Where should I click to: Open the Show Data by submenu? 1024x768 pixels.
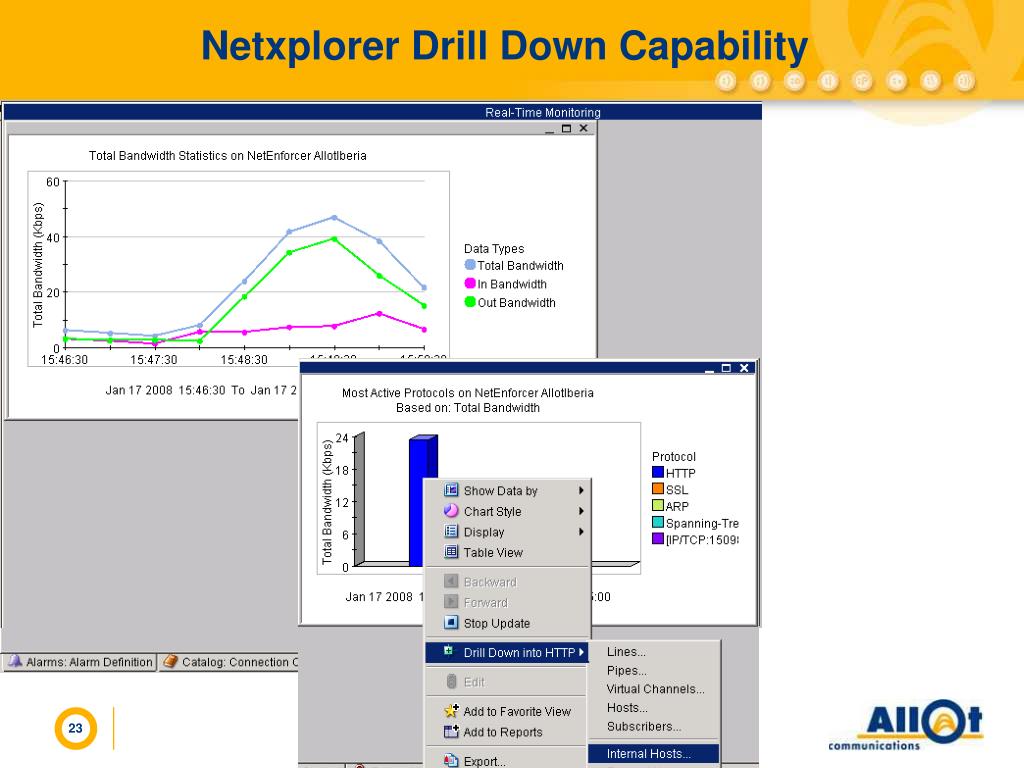[x=507, y=490]
